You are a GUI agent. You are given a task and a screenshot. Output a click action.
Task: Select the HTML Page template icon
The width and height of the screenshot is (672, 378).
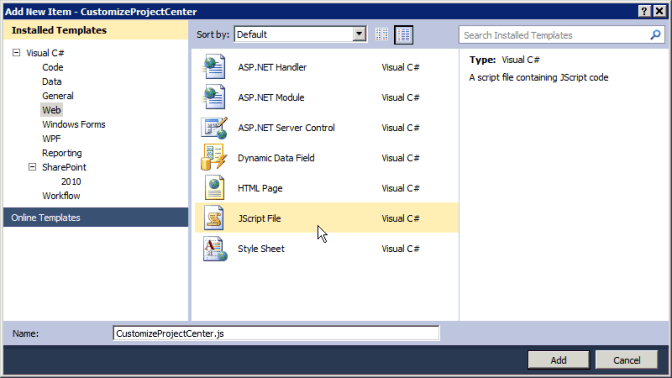click(x=214, y=188)
